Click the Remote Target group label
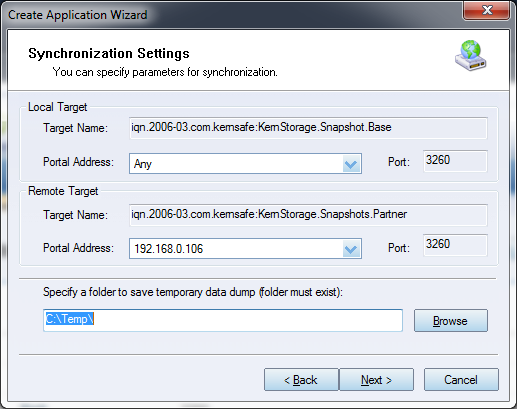 [63, 191]
